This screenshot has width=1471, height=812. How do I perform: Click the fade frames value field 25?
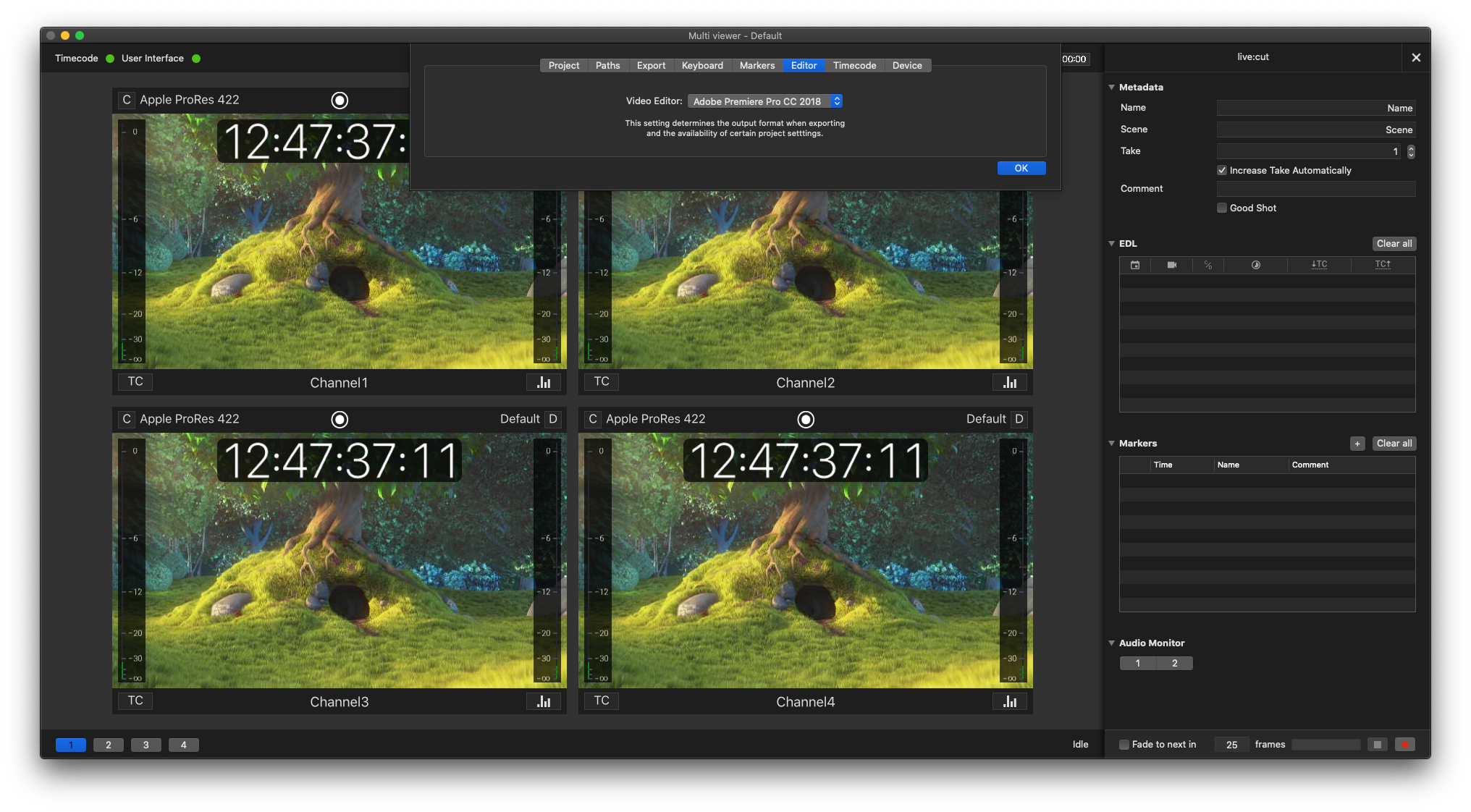(x=1231, y=745)
